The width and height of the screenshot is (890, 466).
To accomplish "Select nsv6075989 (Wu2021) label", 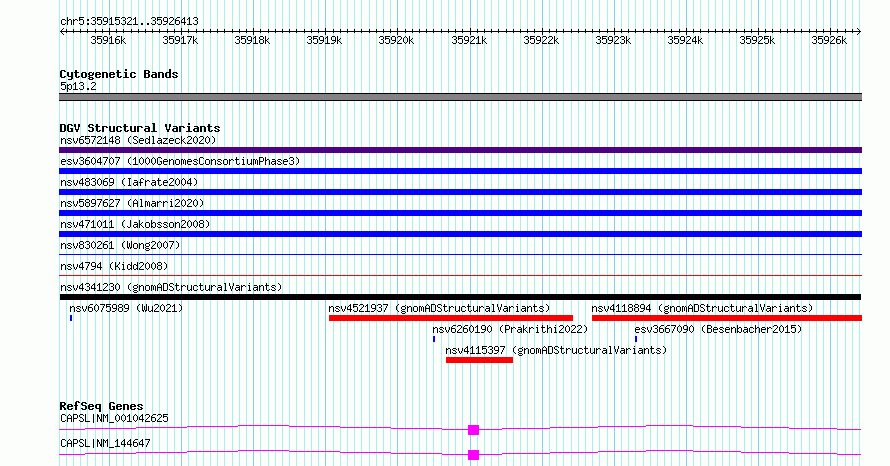I will point(126,308).
